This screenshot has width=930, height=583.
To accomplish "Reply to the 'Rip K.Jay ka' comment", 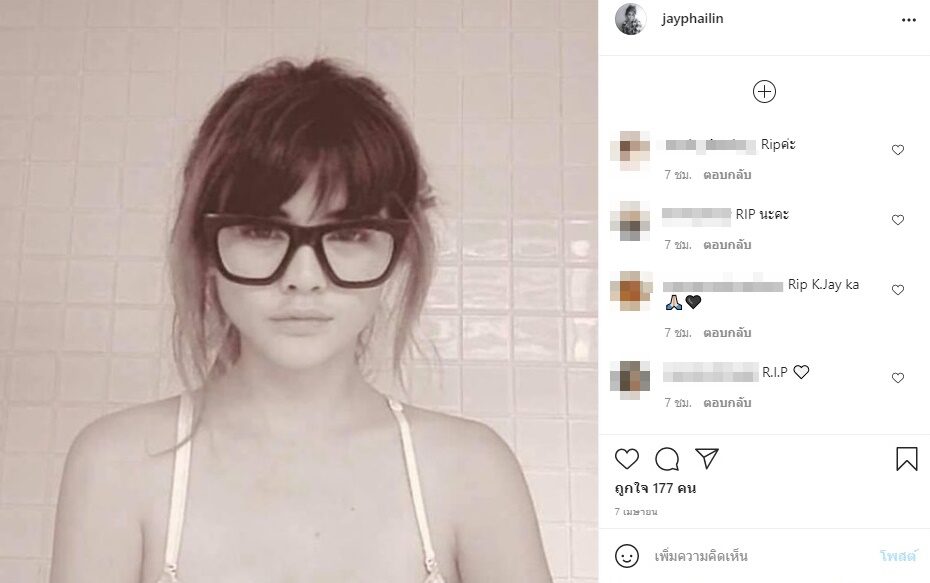I will coord(727,333).
